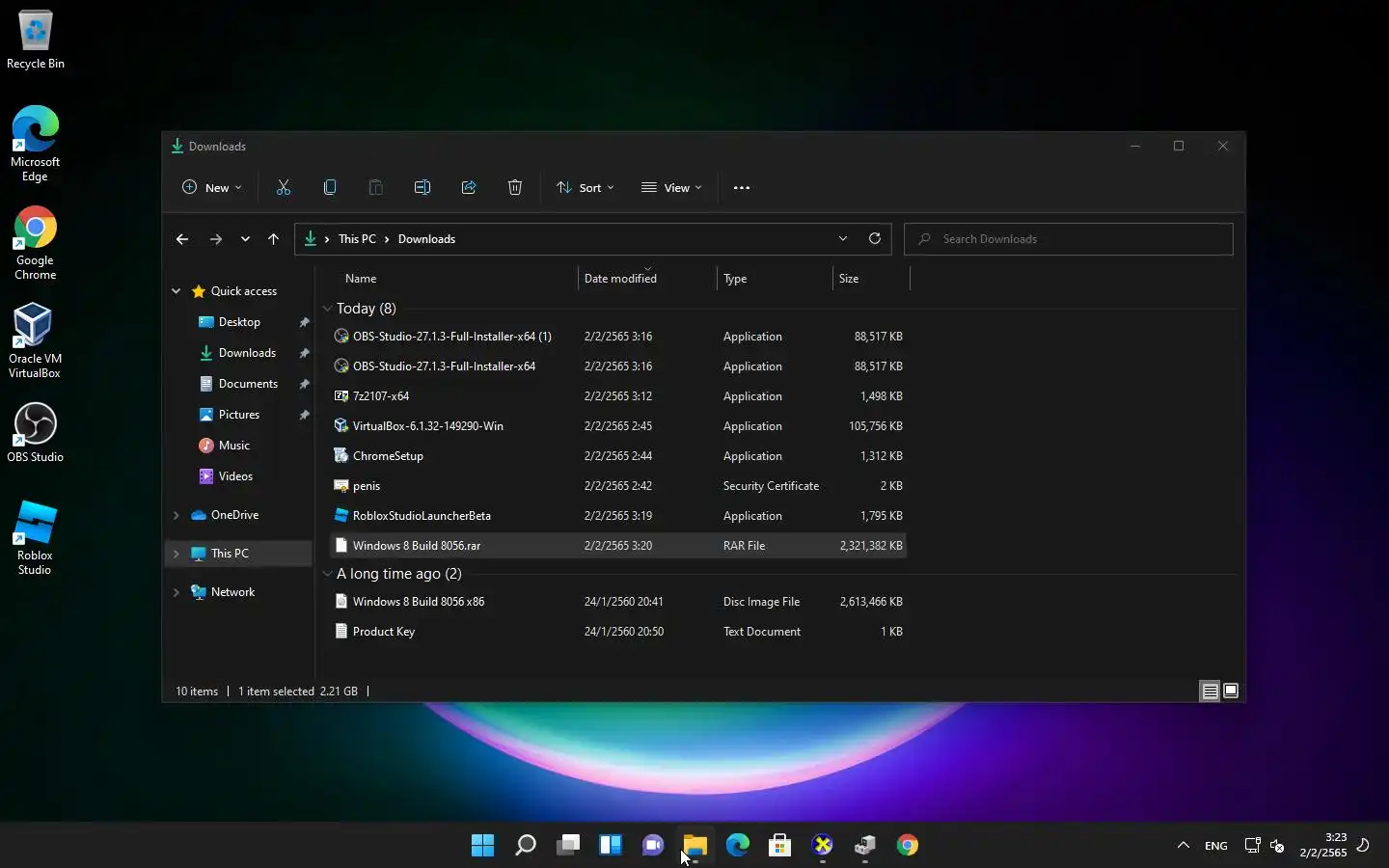This screenshot has width=1389, height=868.
Task: Switch to details view layout icon
Action: coord(1210,691)
